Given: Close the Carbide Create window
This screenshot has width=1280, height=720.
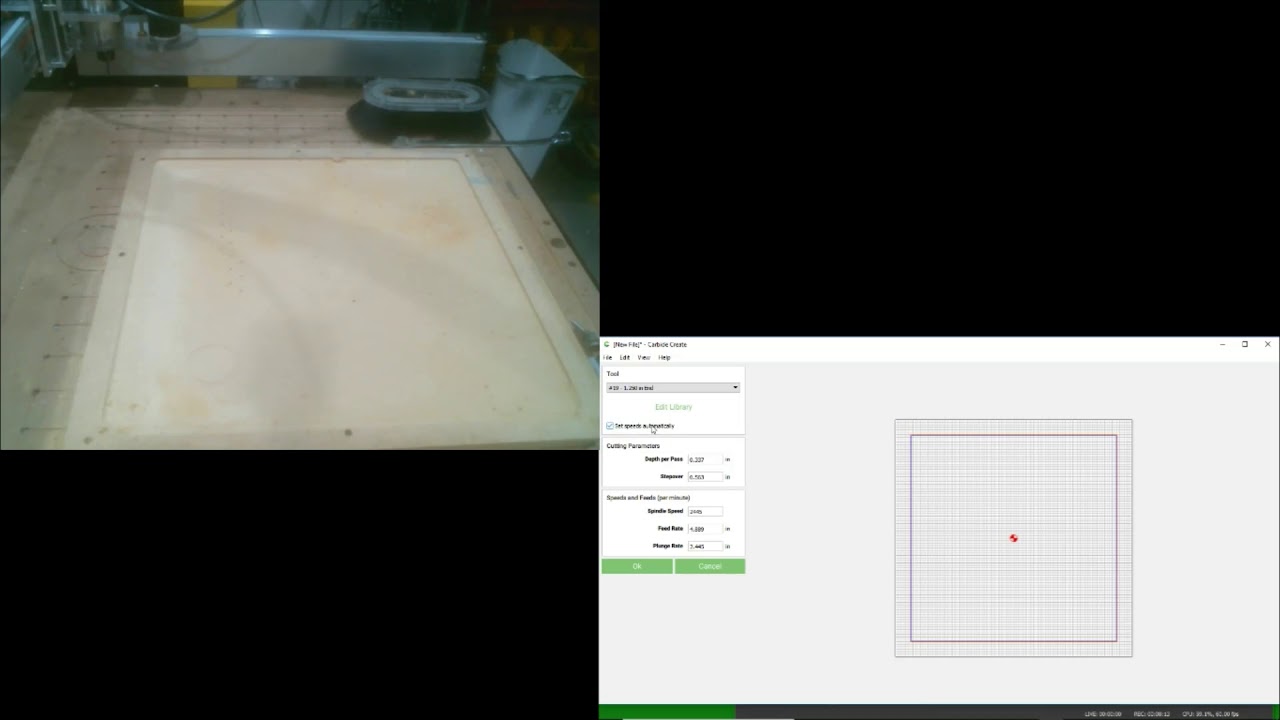Looking at the screenshot, I should (x=1268, y=344).
